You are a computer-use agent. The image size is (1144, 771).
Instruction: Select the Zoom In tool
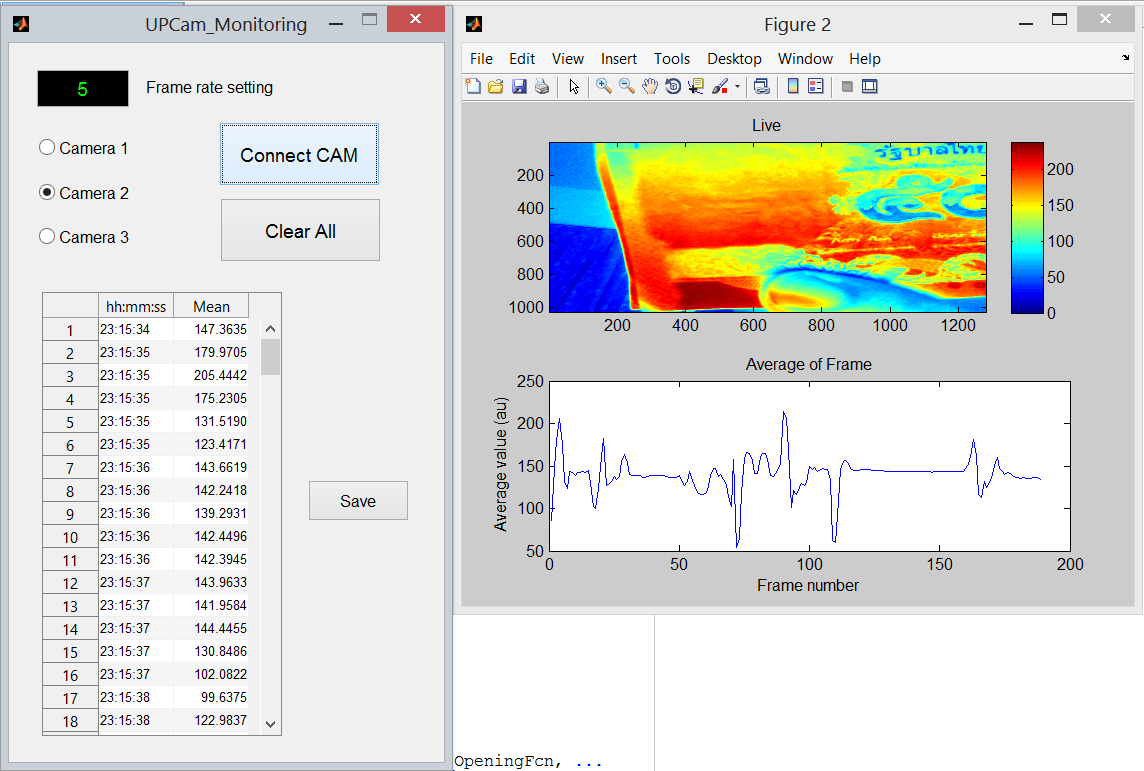pos(603,86)
